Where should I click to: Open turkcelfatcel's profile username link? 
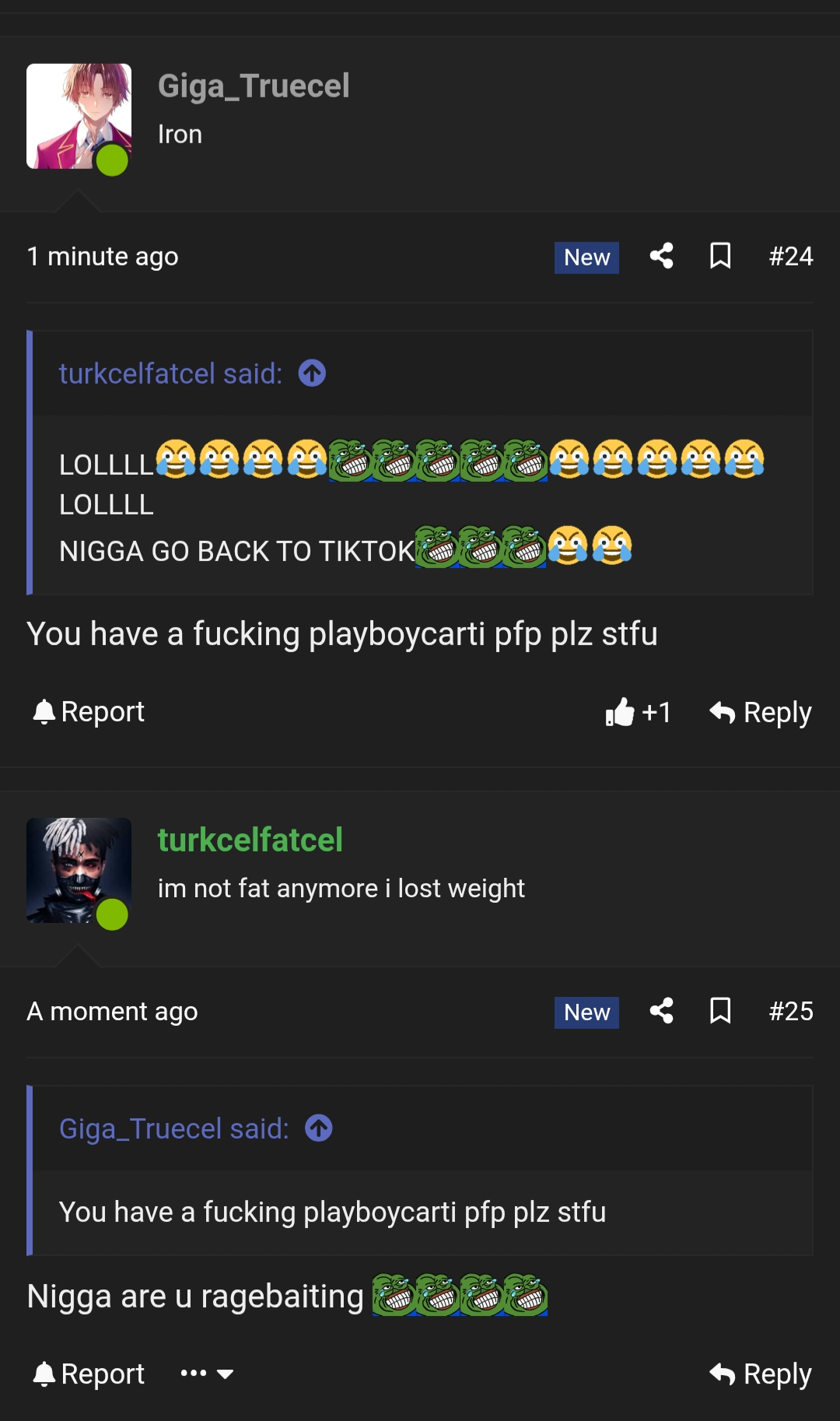pos(250,840)
